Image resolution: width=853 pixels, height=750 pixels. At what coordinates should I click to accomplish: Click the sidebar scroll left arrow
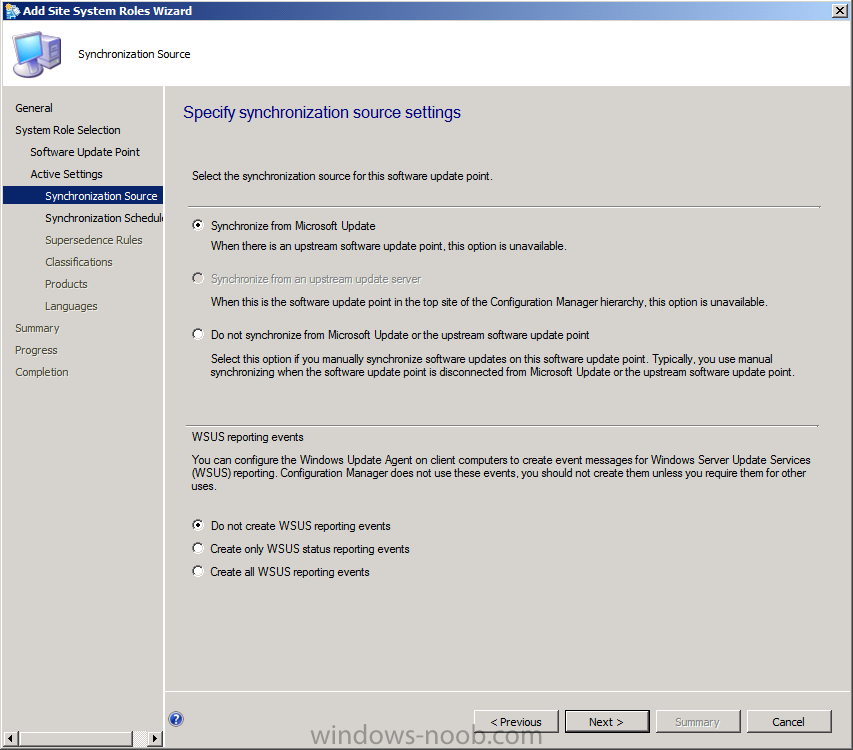click(11, 739)
